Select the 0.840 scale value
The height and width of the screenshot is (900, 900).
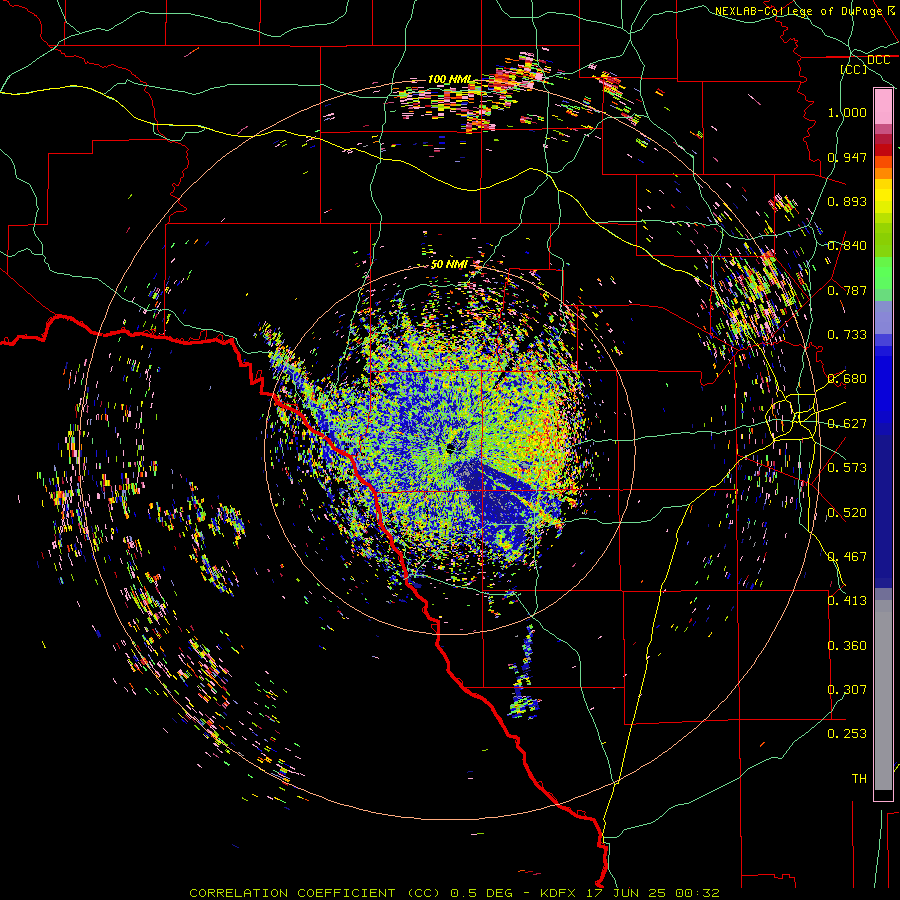(x=847, y=246)
